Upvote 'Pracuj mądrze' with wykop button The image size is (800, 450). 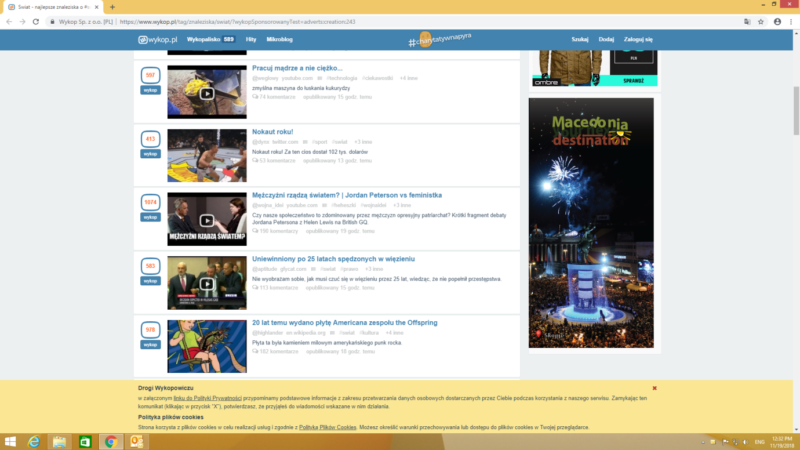point(151,90)
